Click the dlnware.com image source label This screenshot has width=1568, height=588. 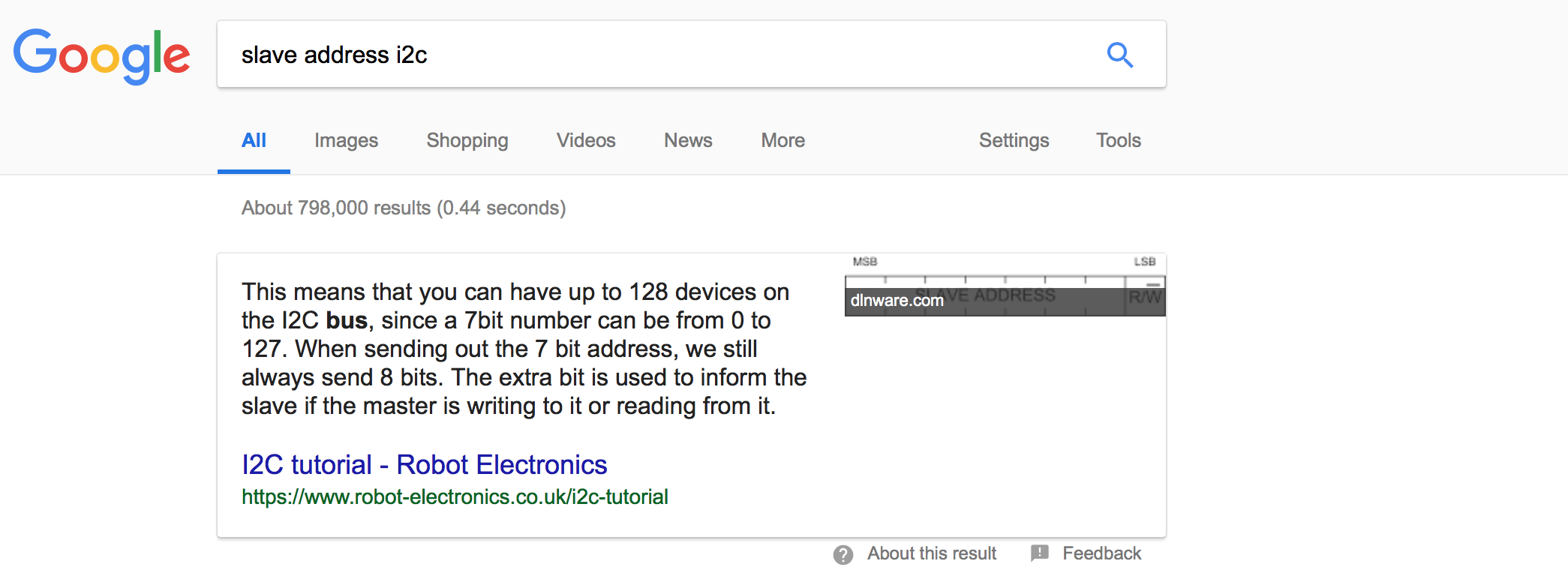[897, 301]
